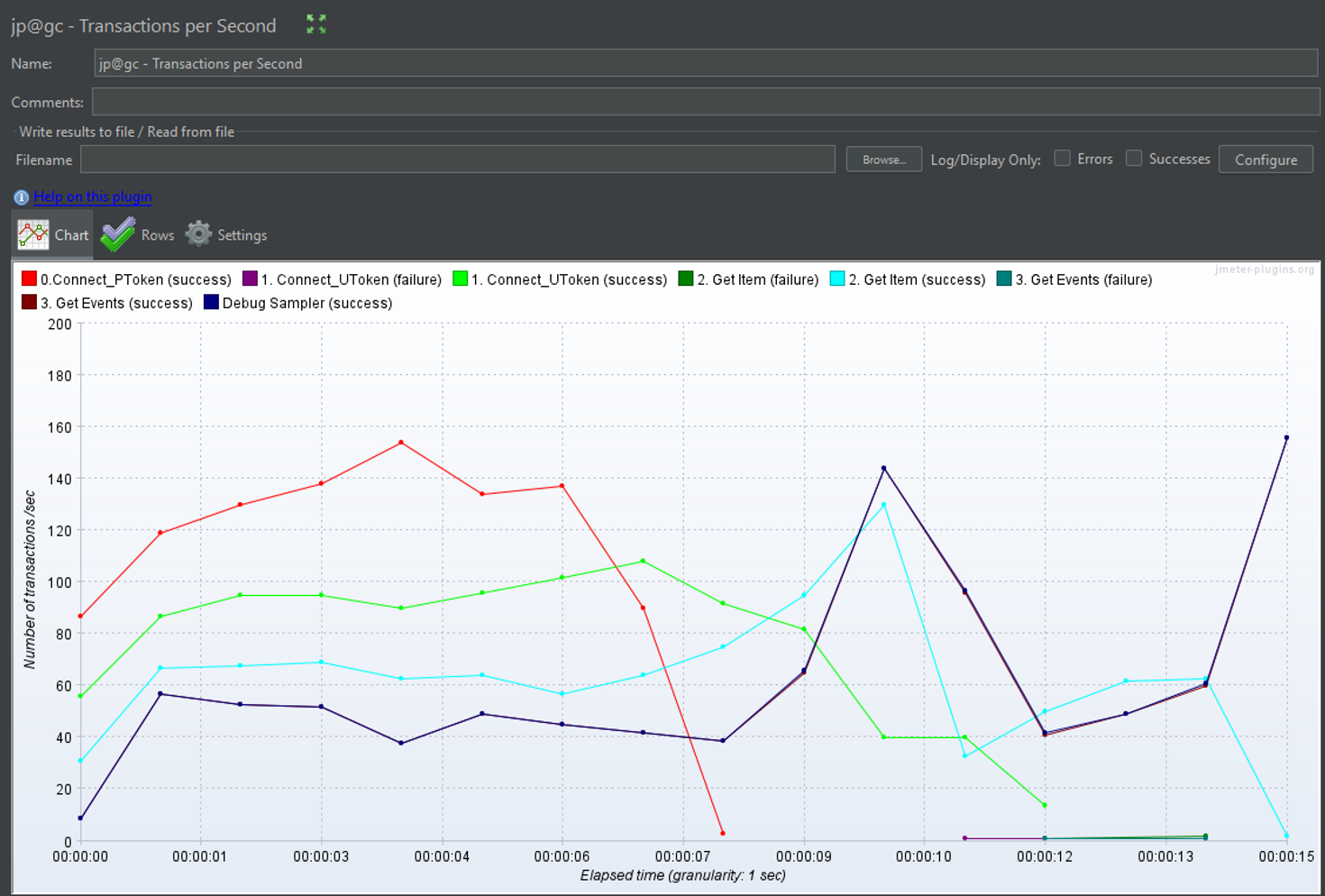Click the 'Number of transactions /sec' axis label
The width and height of the screenshot is (1325, 896).
pos(30,580)
